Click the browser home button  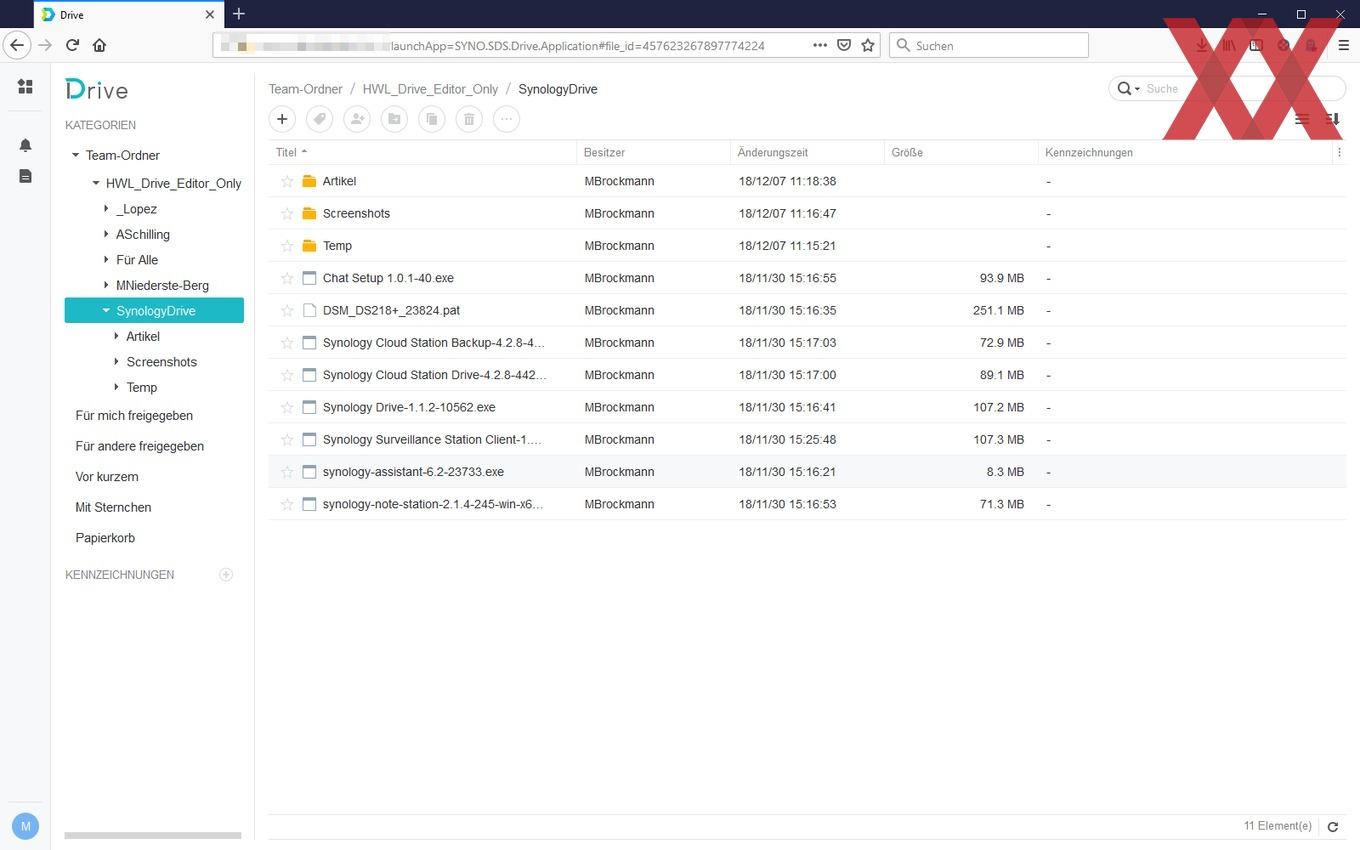pos(99,45)
